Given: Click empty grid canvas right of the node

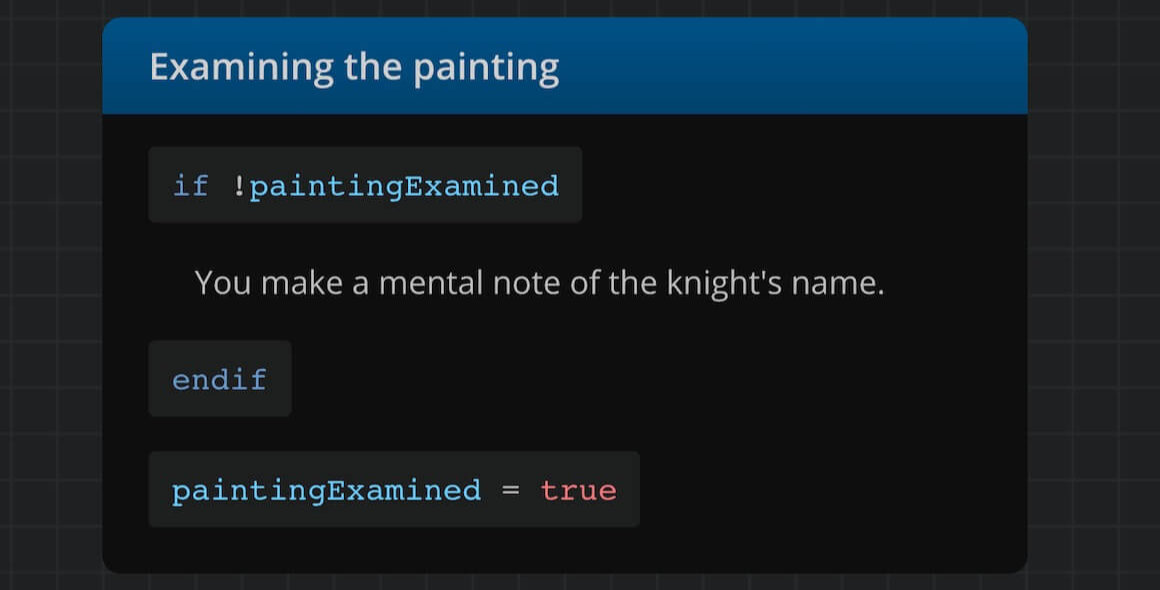Looking at the screenshot, I should click(1094, 300).
